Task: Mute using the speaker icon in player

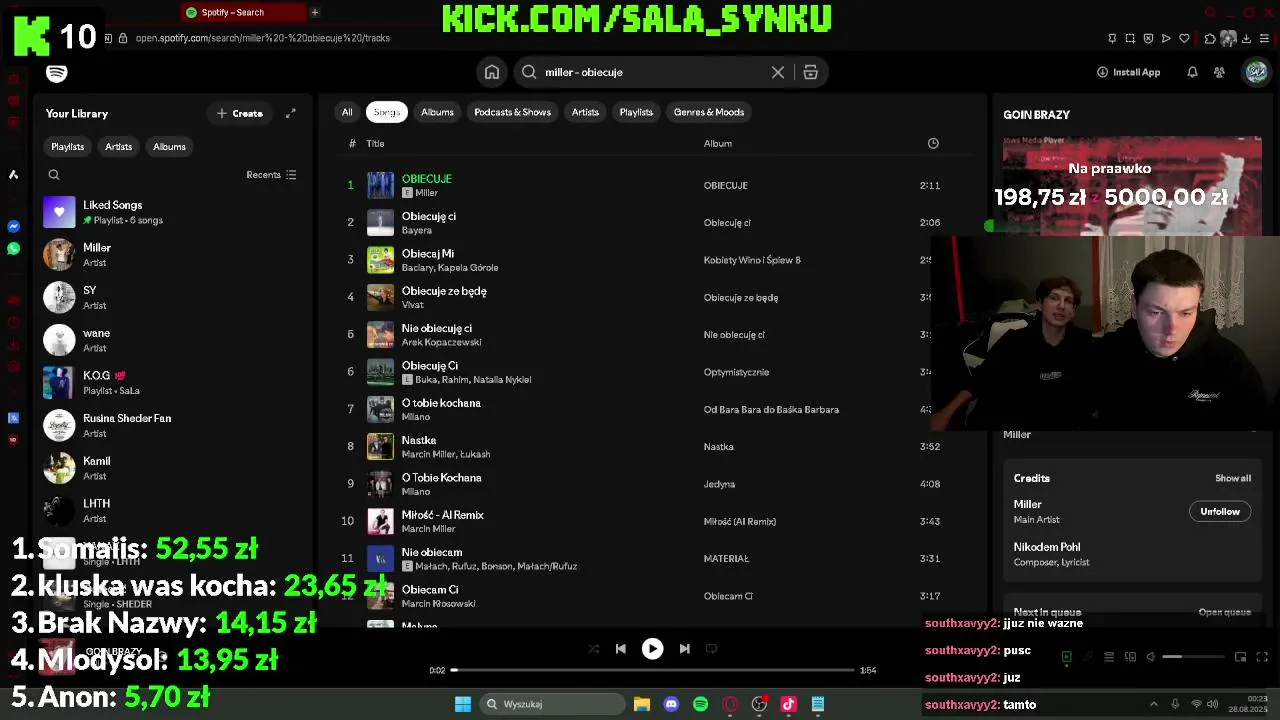Action: (1151, 657)
